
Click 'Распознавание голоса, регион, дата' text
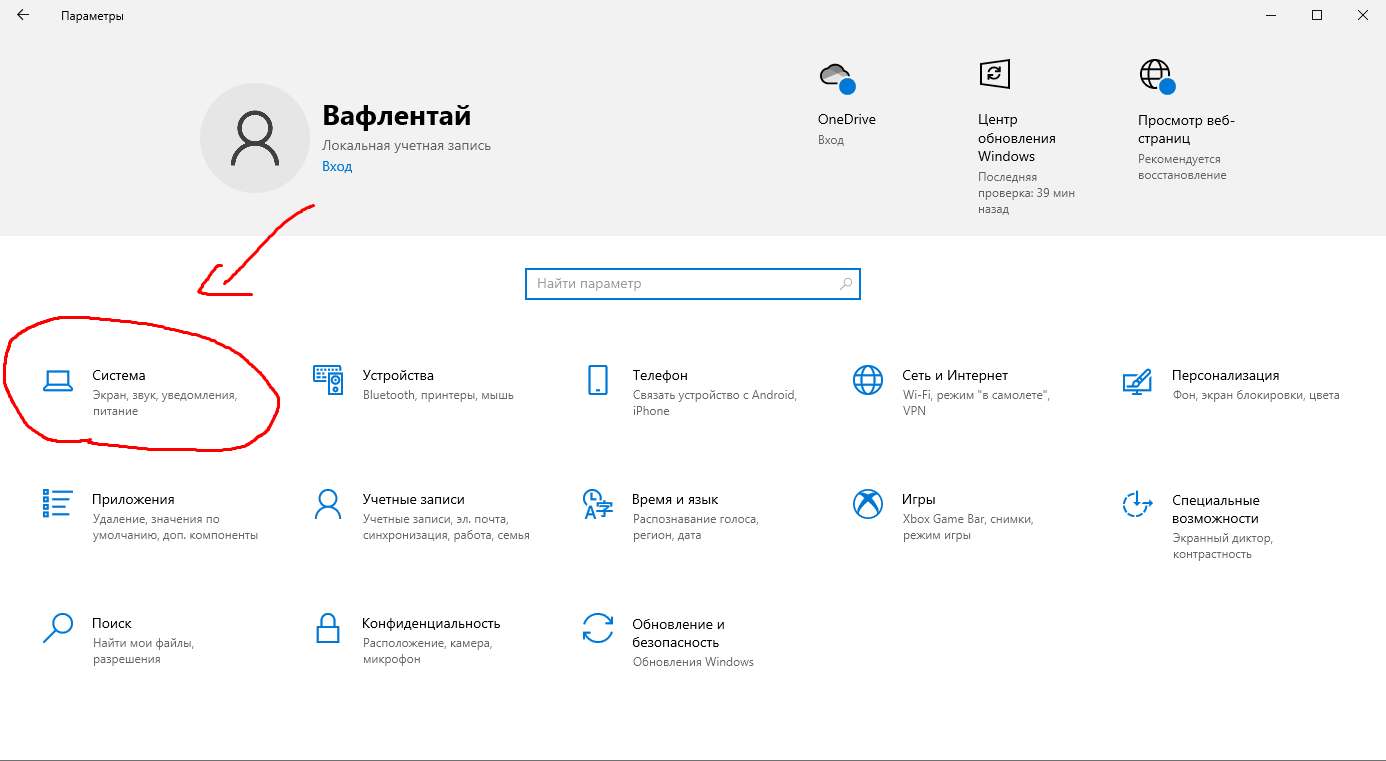tap(696, 527)
